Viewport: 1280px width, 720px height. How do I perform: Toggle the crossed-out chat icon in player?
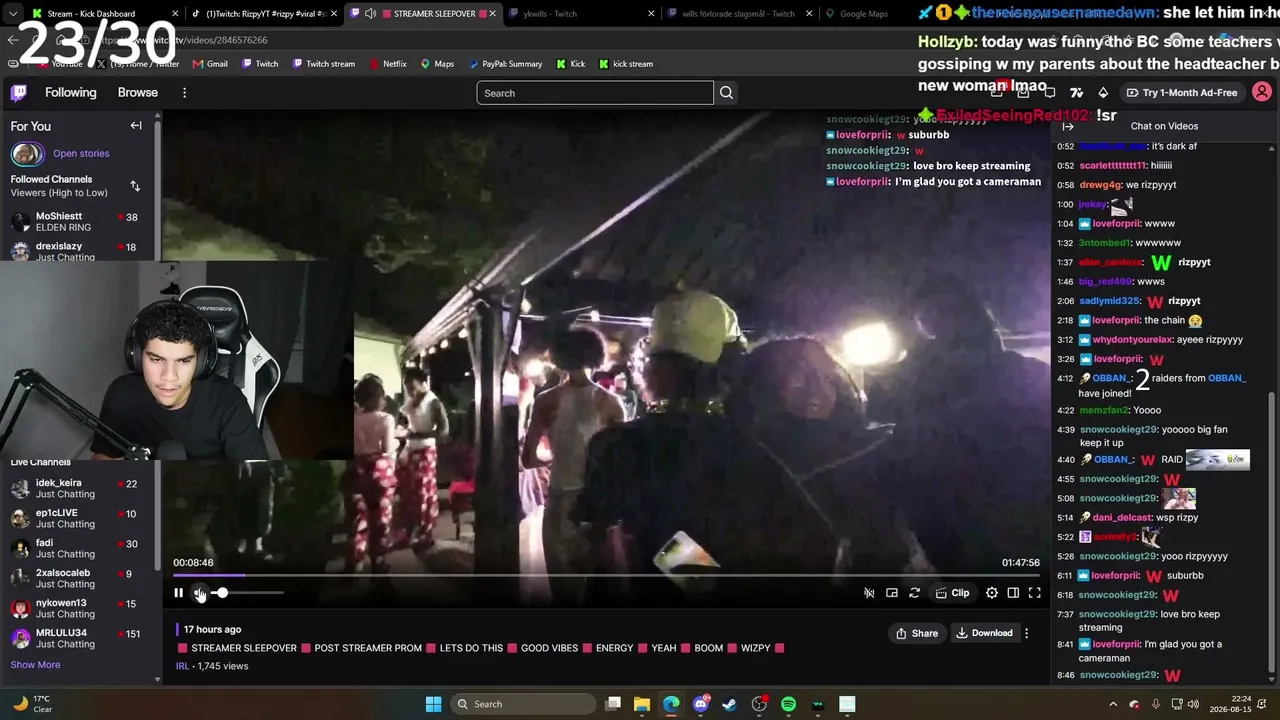pyautogui.click(x=869, y=593)
